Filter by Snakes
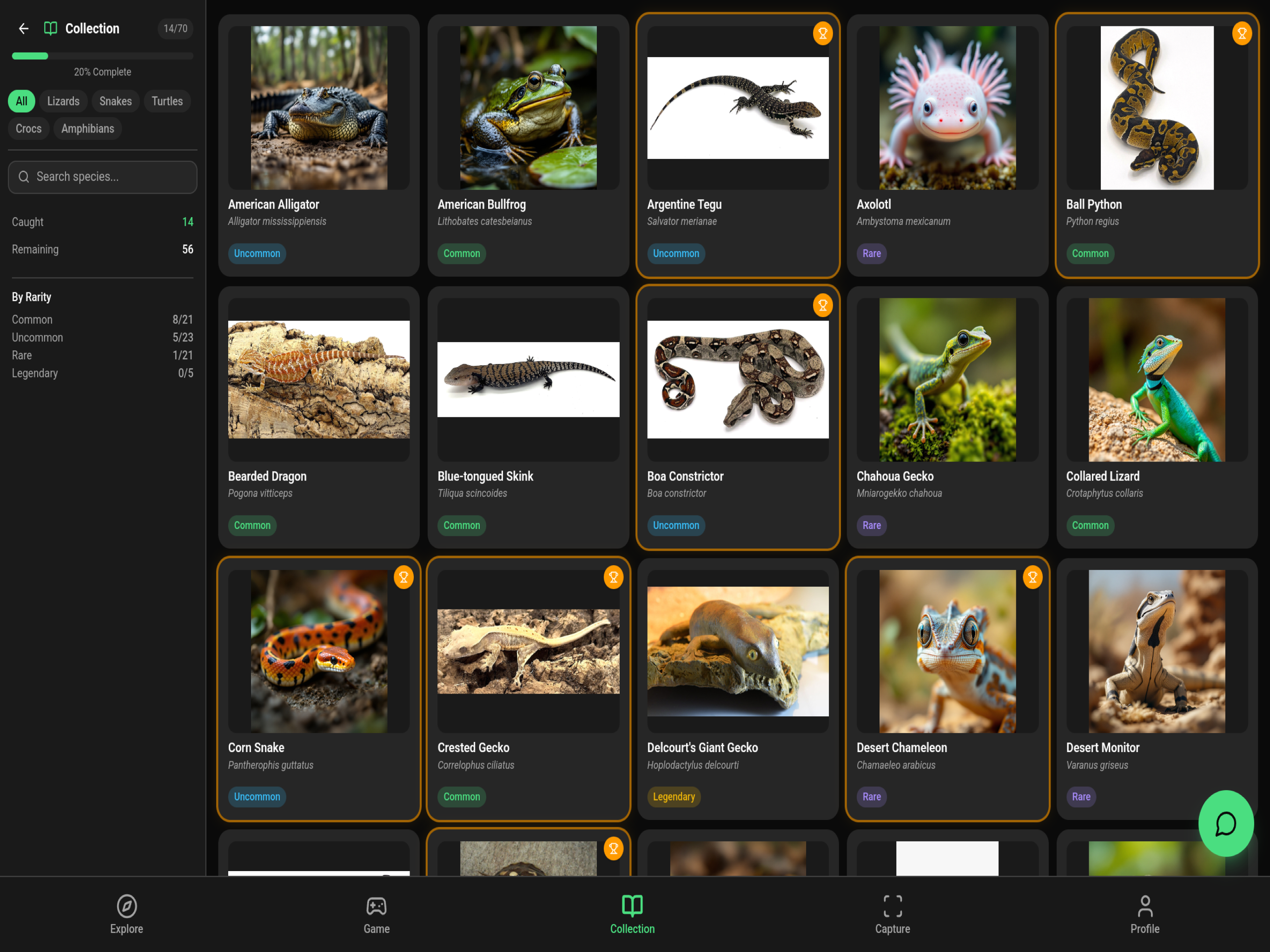 (x=115, y=102)
